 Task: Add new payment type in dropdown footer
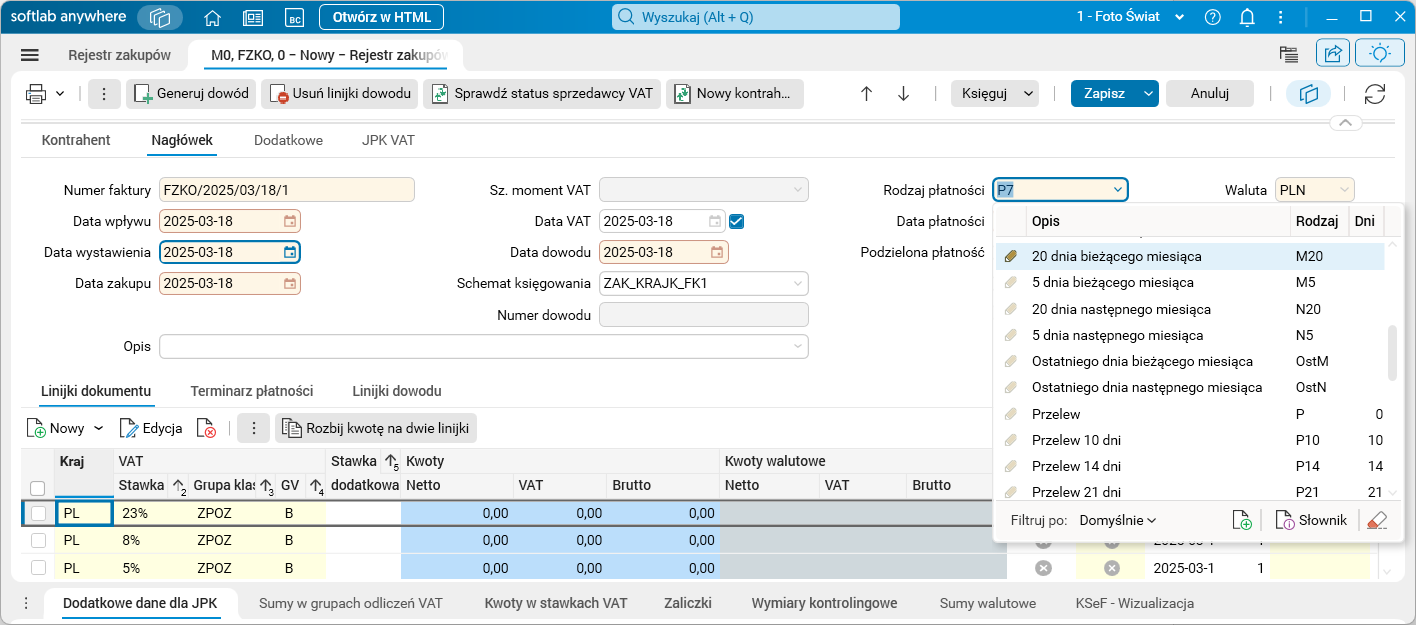pos(1242,520)
